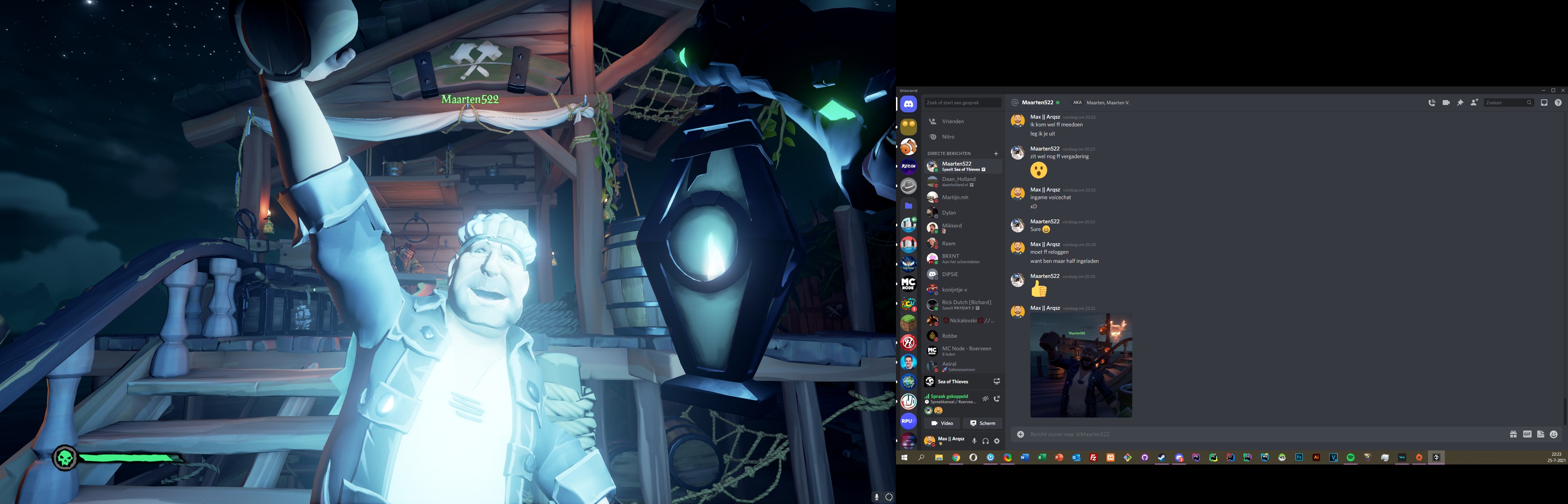Open the Sea of Thieves screenshot thumbnail

(1080, 365)
